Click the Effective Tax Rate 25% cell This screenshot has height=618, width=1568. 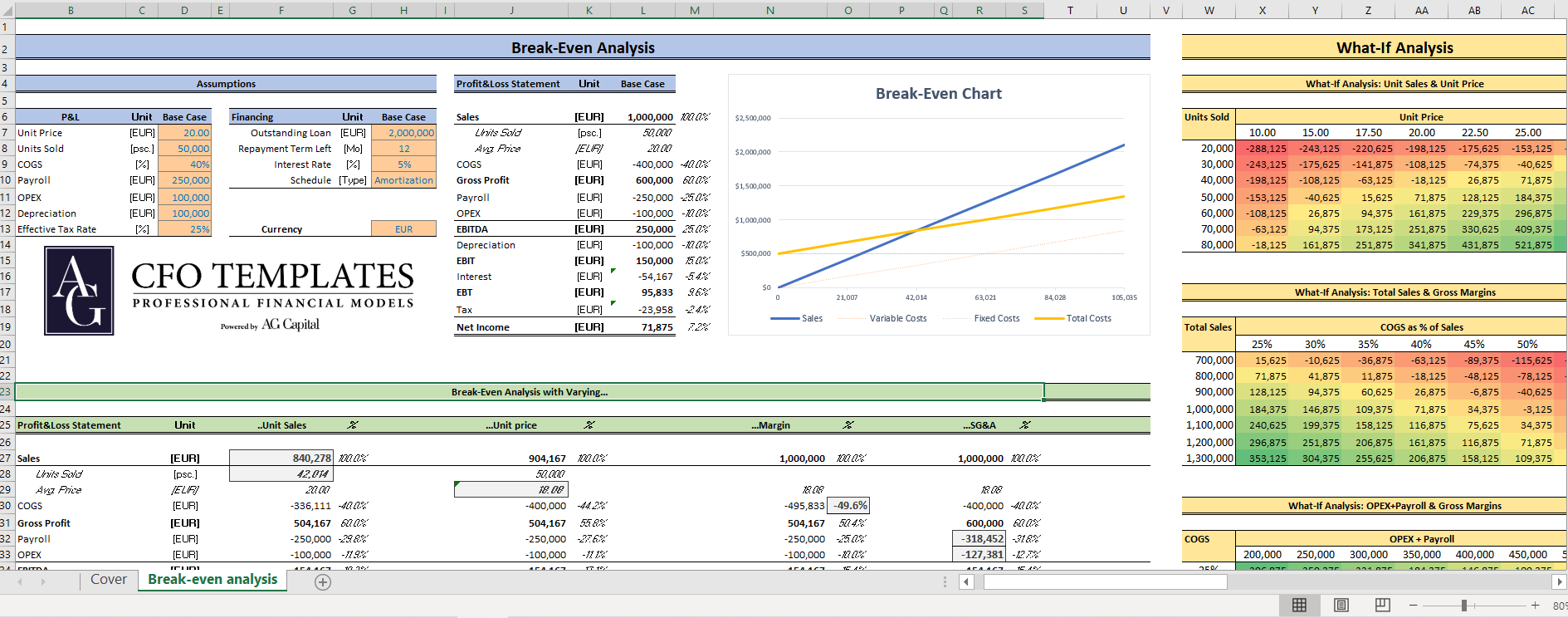[x=184, y=229]
